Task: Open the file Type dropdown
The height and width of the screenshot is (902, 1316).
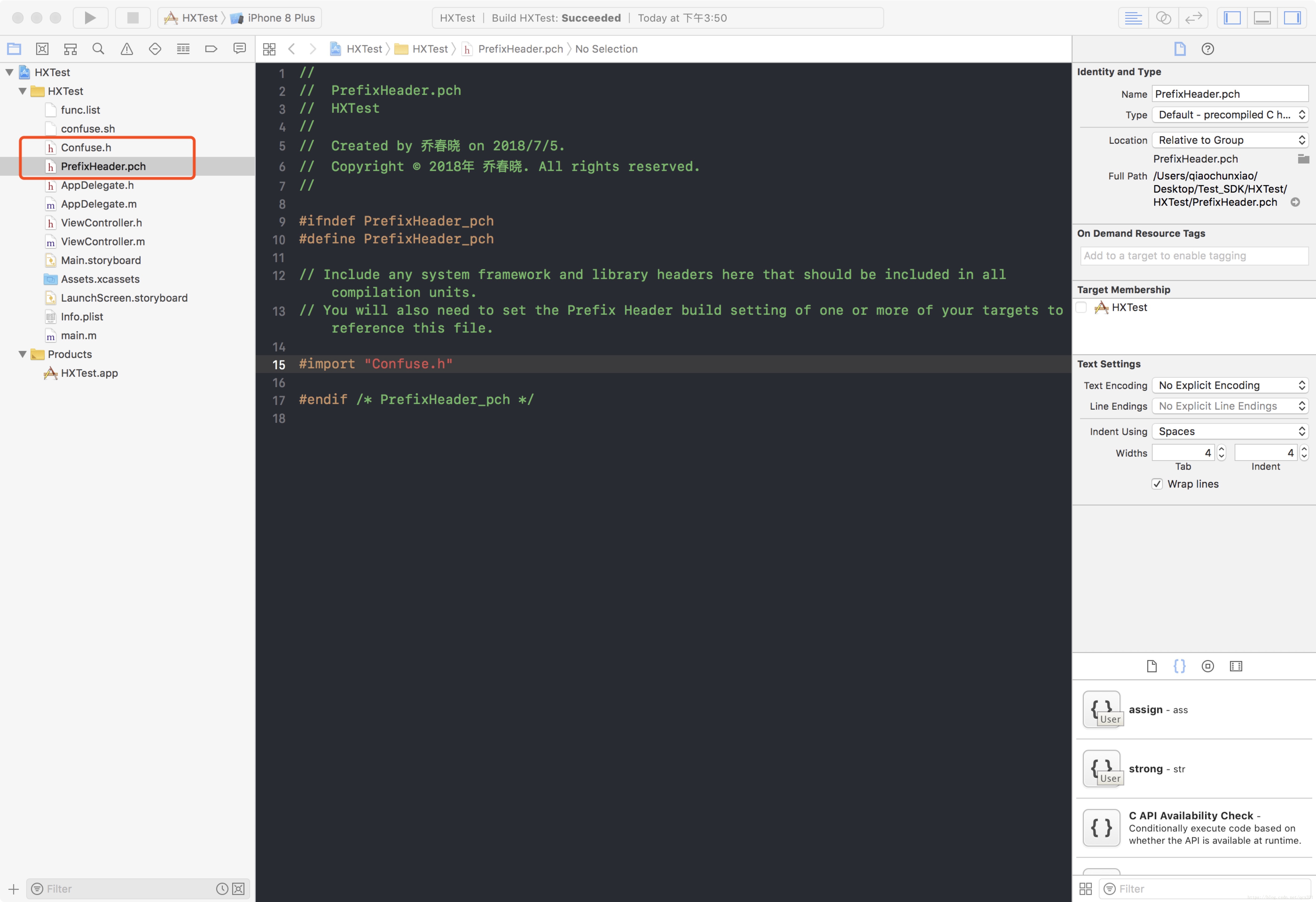Action: [x=1230, y=115]
